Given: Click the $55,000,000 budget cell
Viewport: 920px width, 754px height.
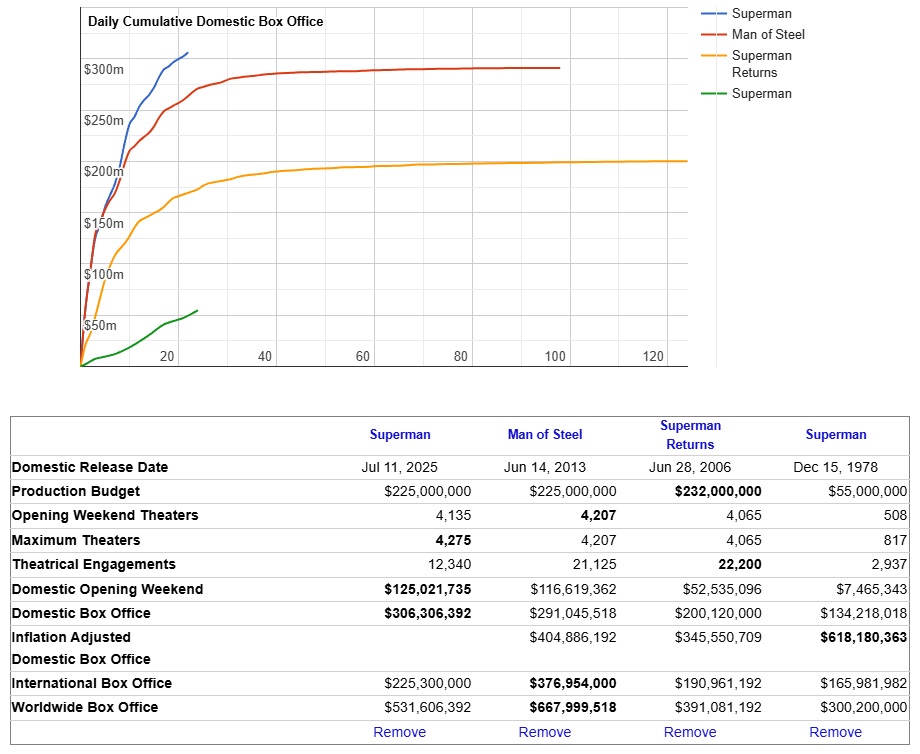Looking at the screenshot, I should (x=867, y=492).
